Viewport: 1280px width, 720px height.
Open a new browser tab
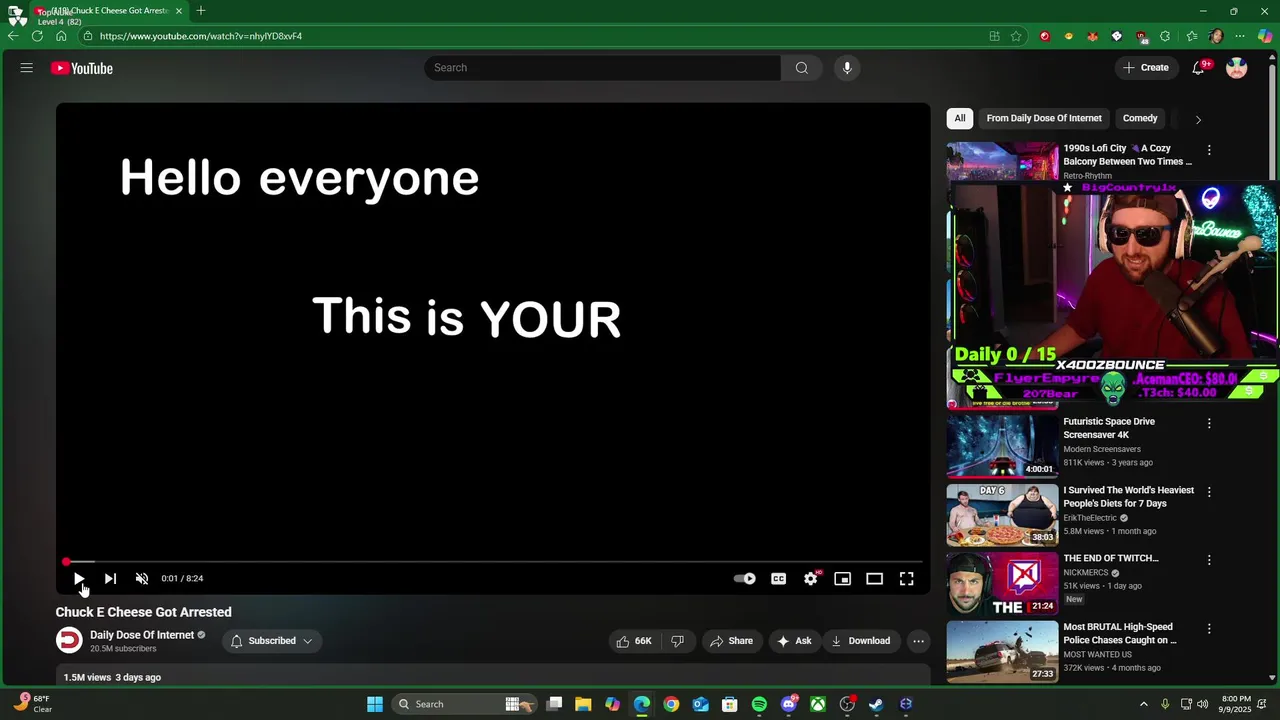click(x=201, y=11)
